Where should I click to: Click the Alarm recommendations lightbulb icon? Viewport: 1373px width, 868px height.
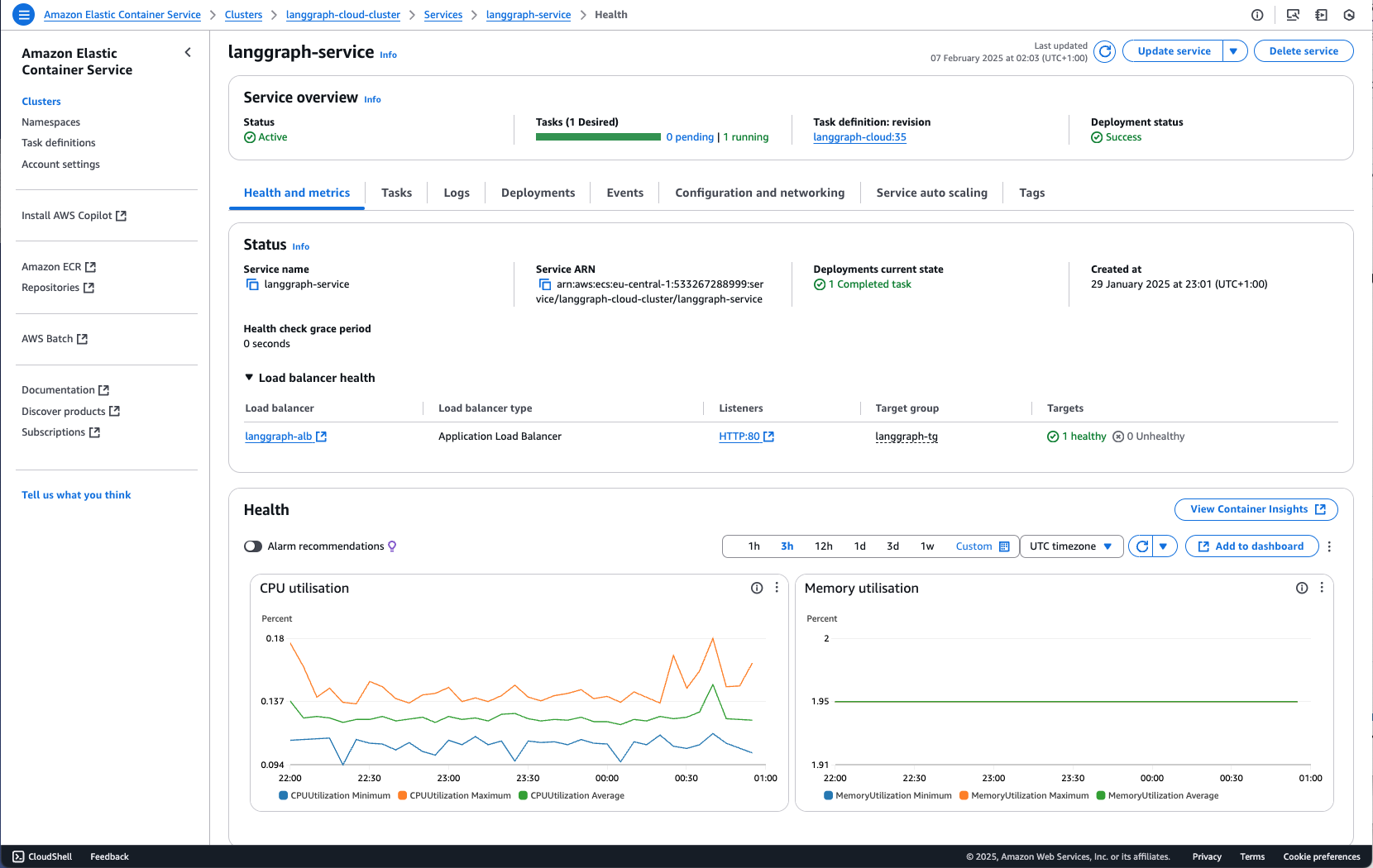(x=392, y=546)
